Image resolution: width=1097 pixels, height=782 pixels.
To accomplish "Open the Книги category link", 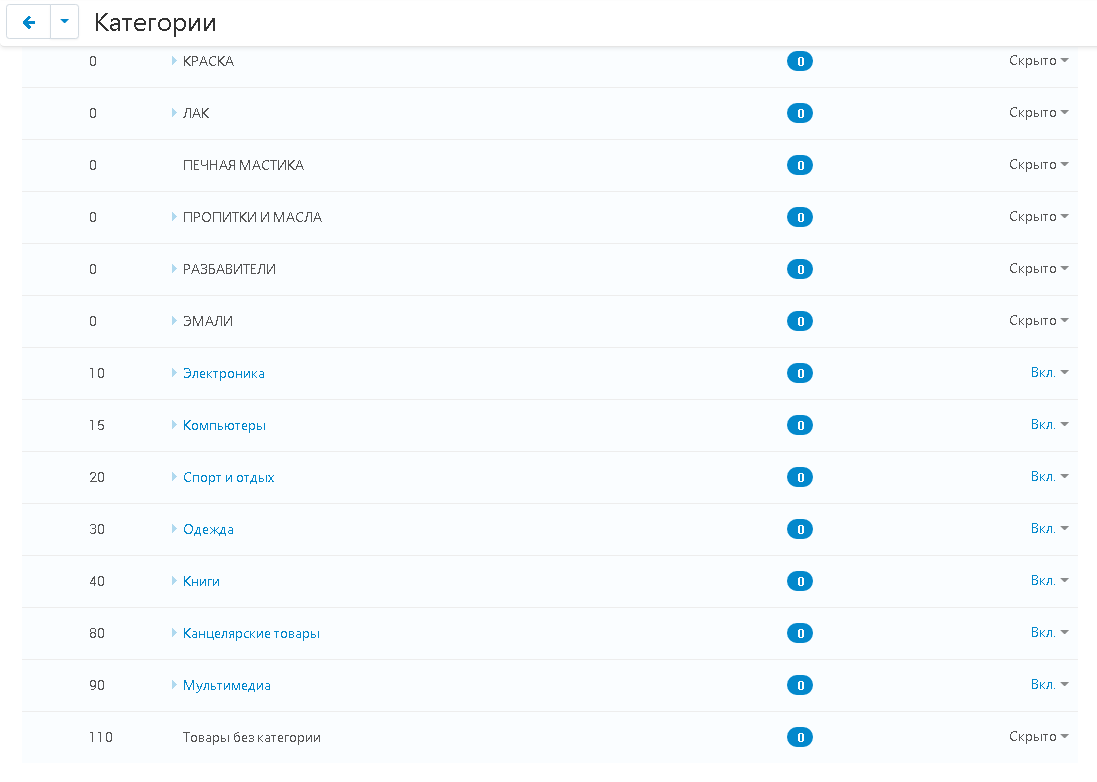I will click(201, 581).
